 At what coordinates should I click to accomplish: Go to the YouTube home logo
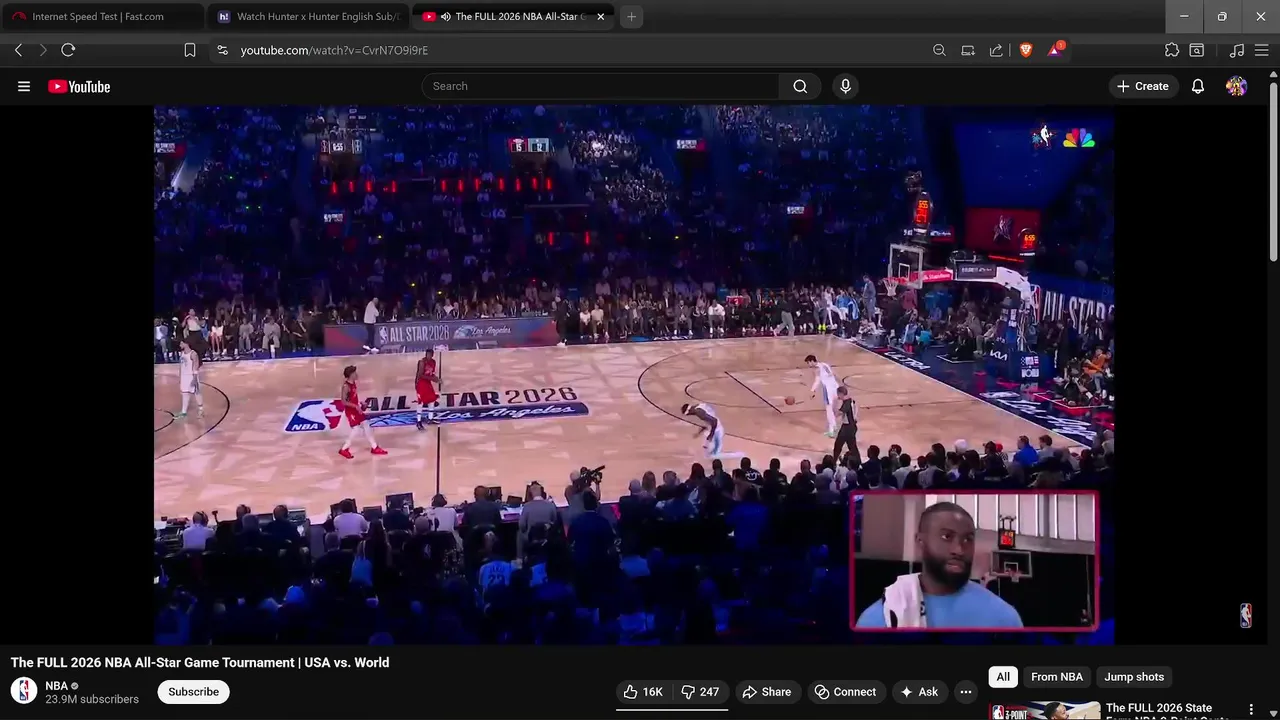79,87
